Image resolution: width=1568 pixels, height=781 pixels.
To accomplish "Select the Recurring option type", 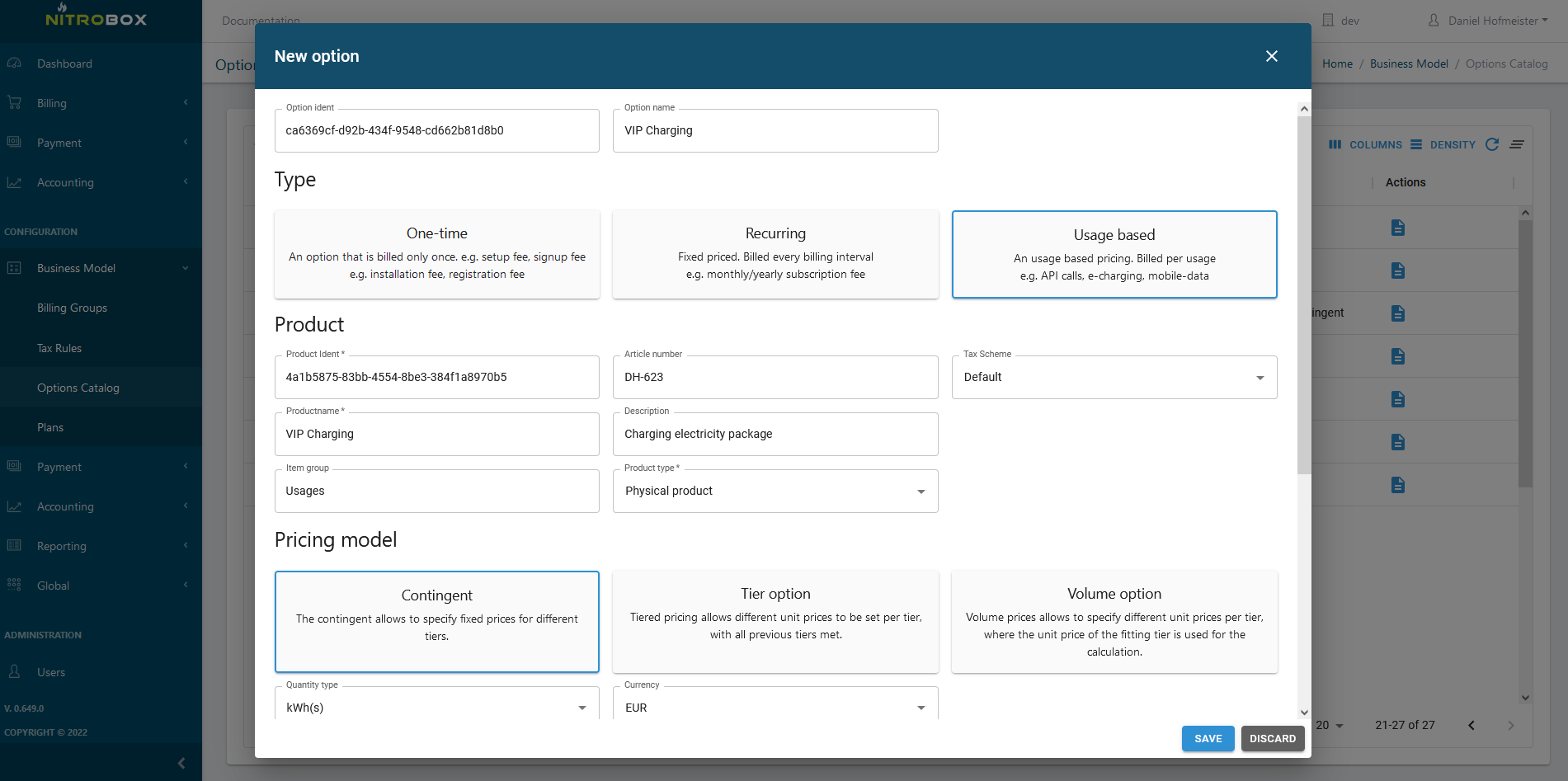I will 775,253.
